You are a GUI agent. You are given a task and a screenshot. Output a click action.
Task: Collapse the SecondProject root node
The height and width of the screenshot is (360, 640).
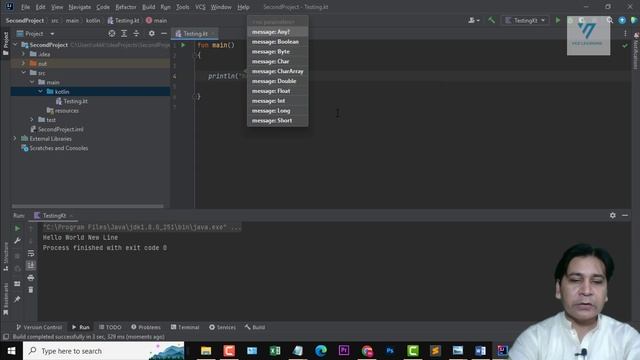pos(16,44)
